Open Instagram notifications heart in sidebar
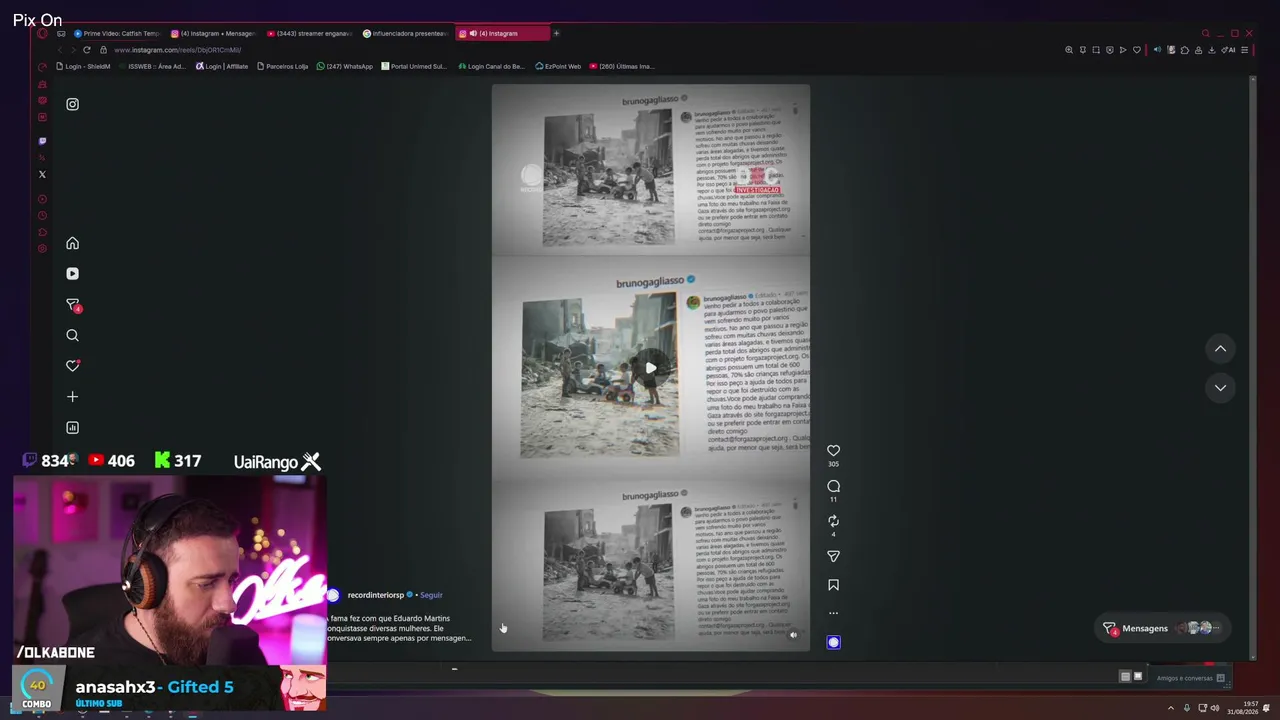 point(72,366)
